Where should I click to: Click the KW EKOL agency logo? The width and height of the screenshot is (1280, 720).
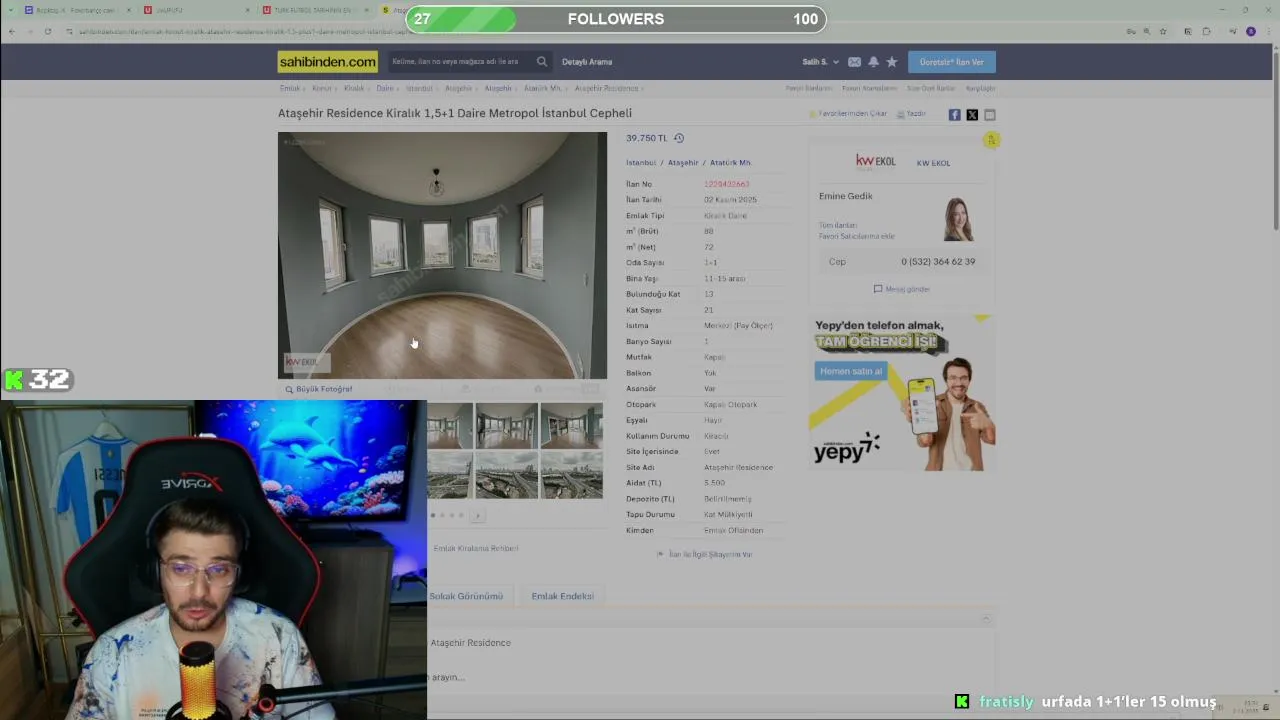pos(876,162)
